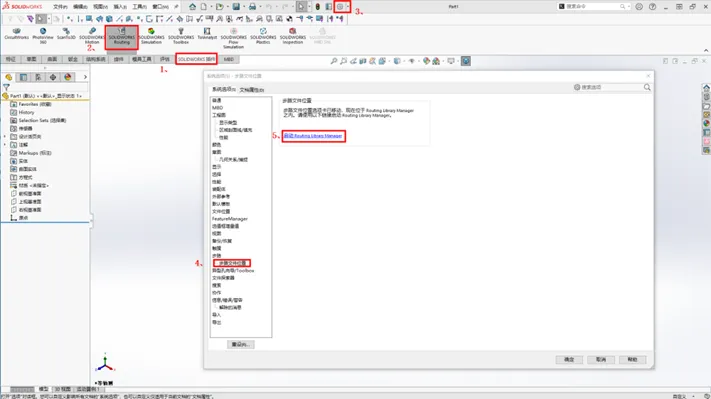
Task: Select History in the feature tree
Action: (26, 112)
